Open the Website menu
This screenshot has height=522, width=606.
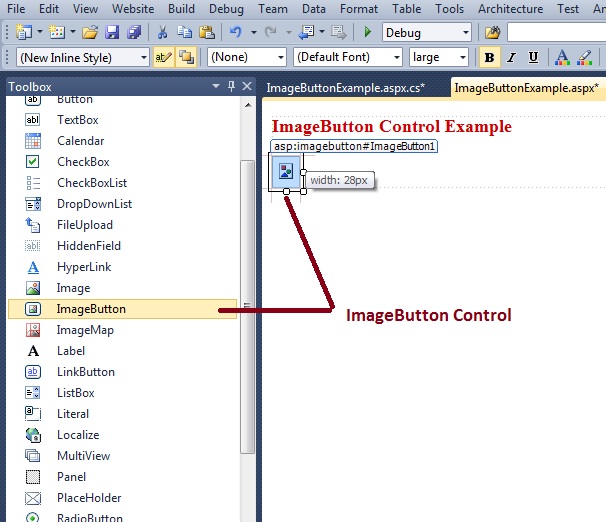tap(132, 8)
